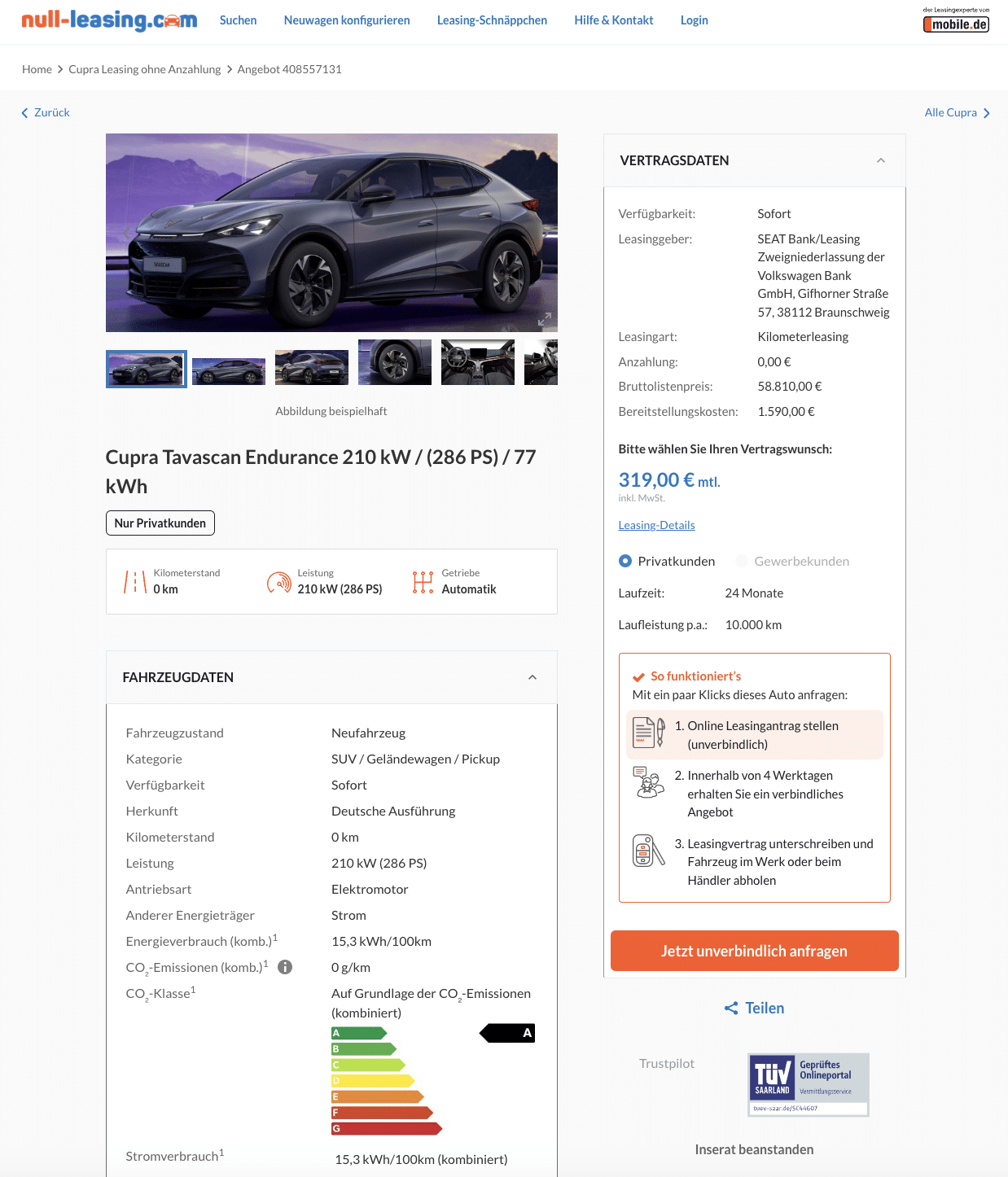The height and width of the screenshot is (1177, 1008).
Task: Click the TÜV Saarland certification badge
Action: tap(809, 1085)
